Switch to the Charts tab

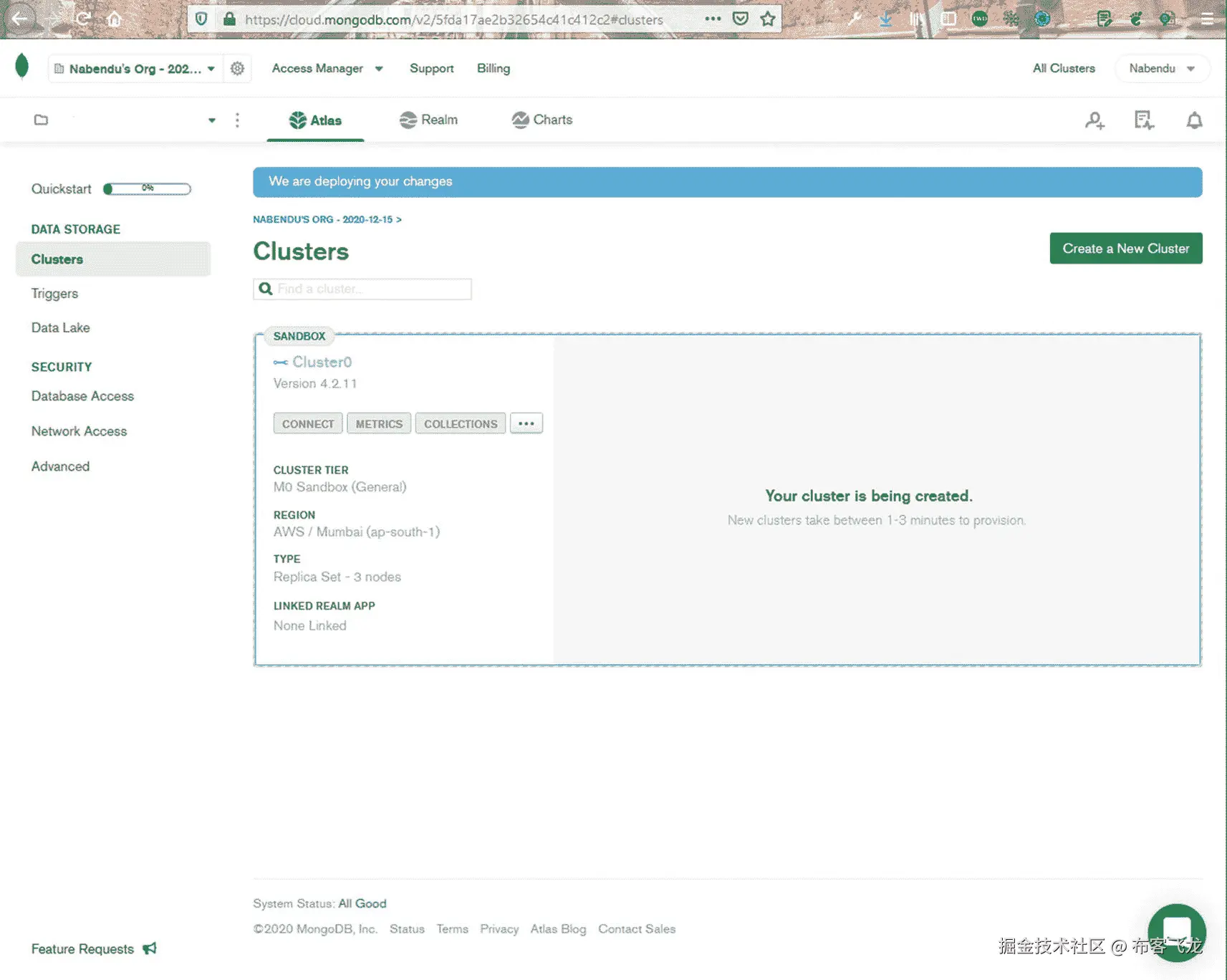[x=542, y=120]
